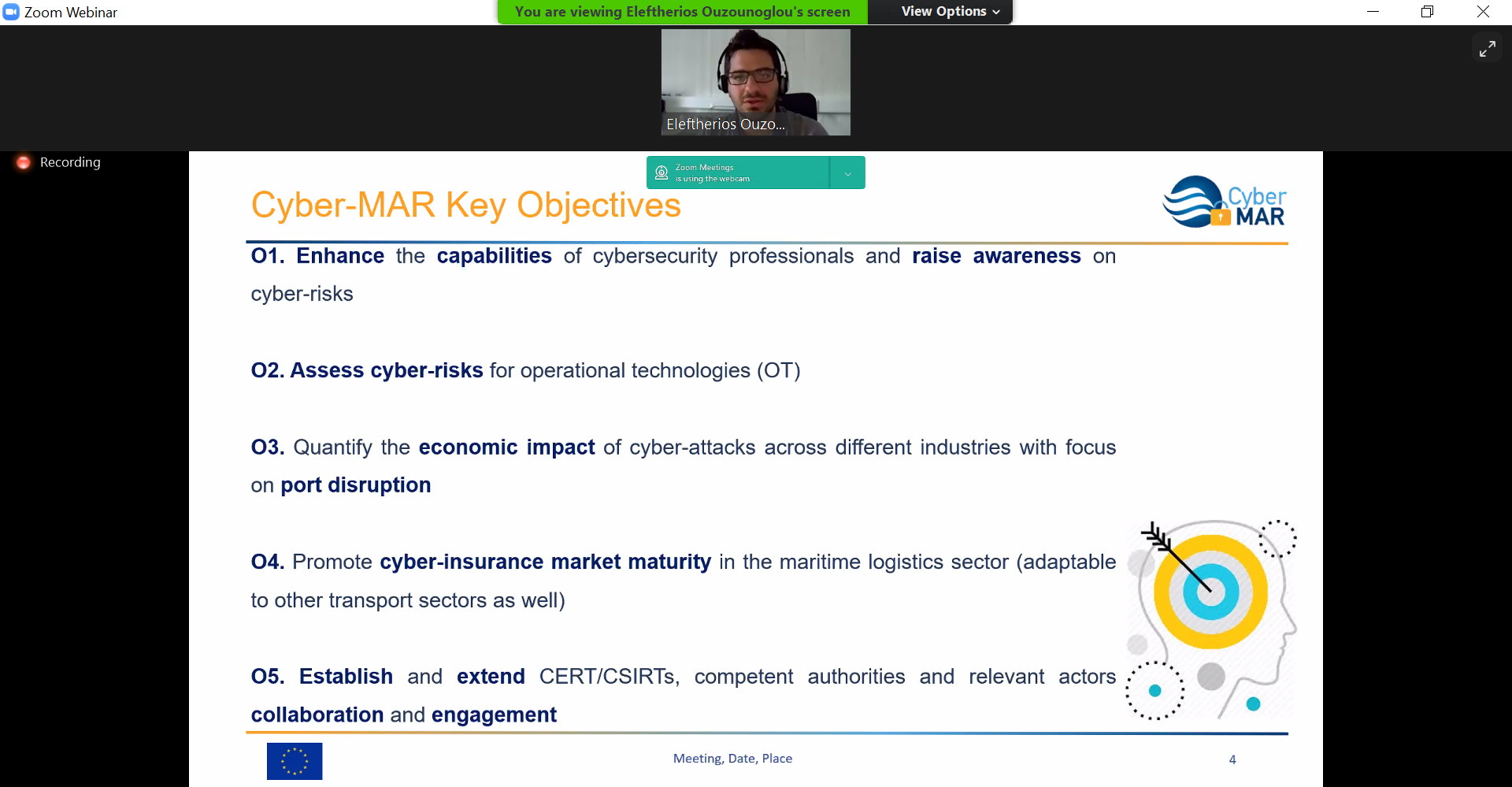Image resolution: width=1512 pixels, height=787 pixels.
Task: Click the Zoom Webinar title text
Action: point(71,13)
